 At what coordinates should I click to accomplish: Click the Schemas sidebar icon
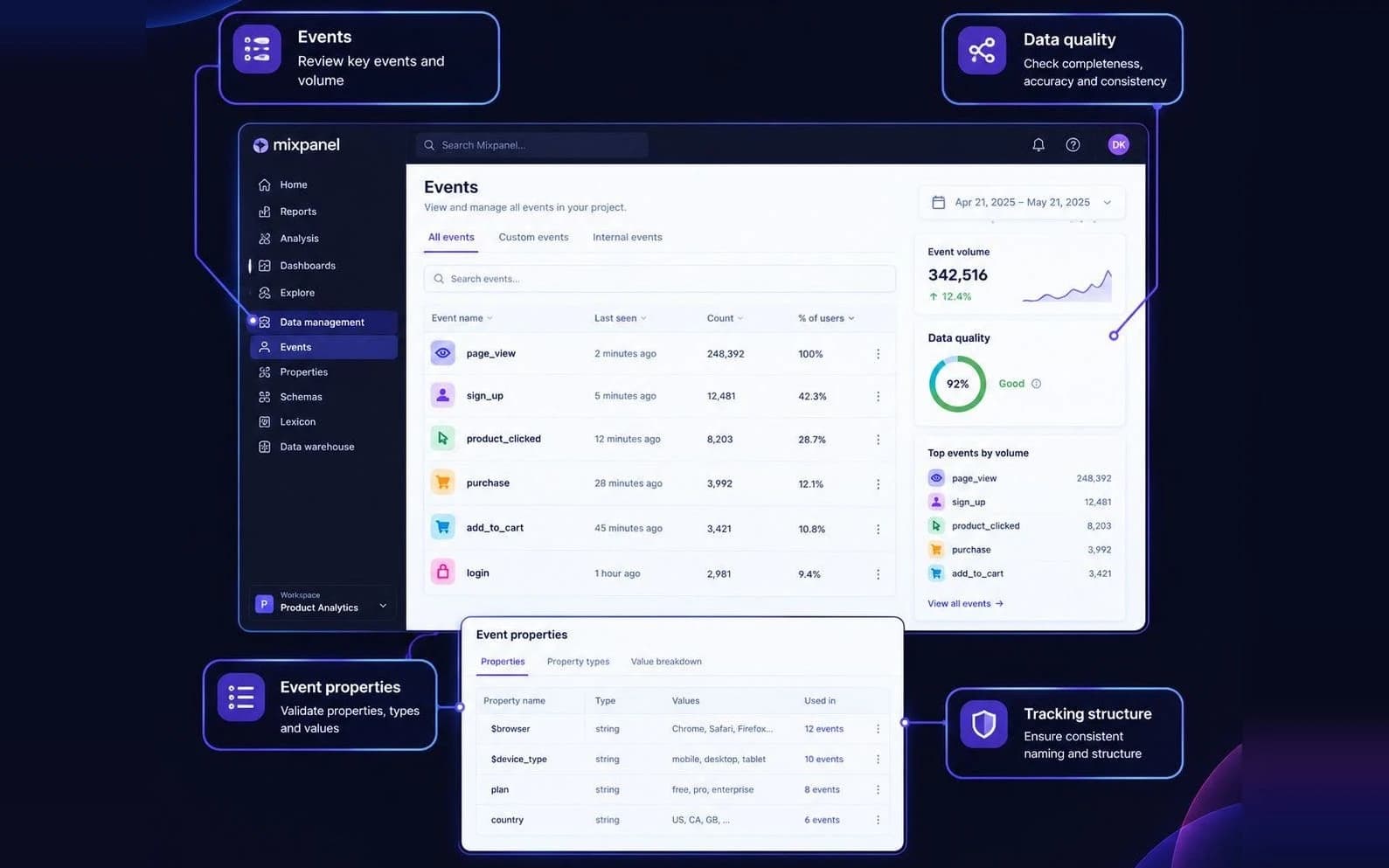[x=264, y=397]
